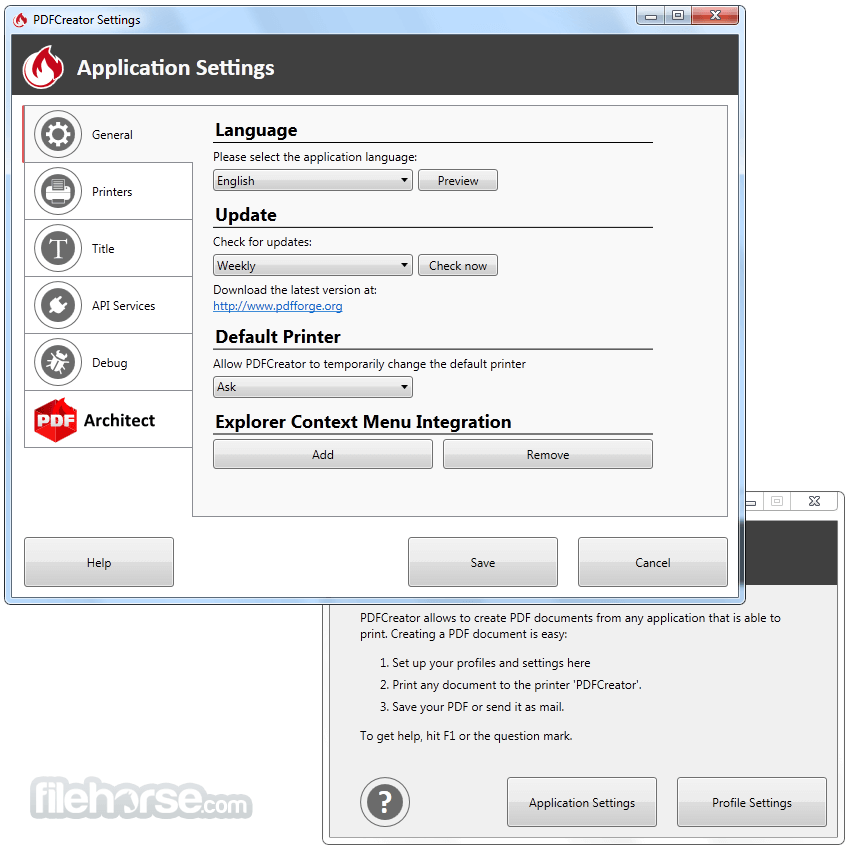
Task: Click the Preview language button
Action: (458, 180)
